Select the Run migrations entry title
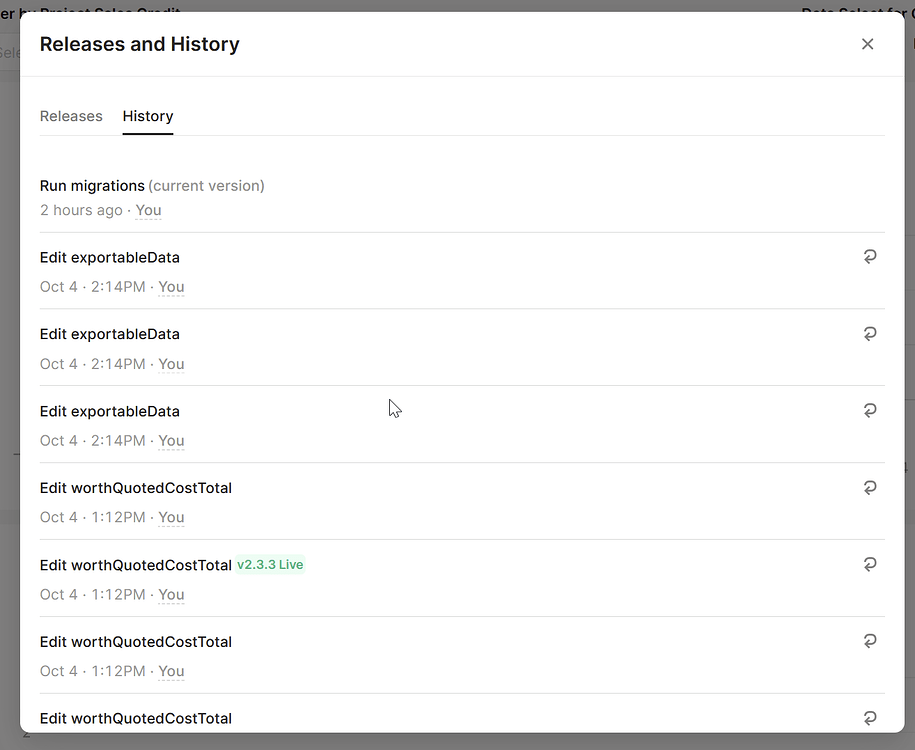Viewport: 915px width, 750px height. pos(92,186)
